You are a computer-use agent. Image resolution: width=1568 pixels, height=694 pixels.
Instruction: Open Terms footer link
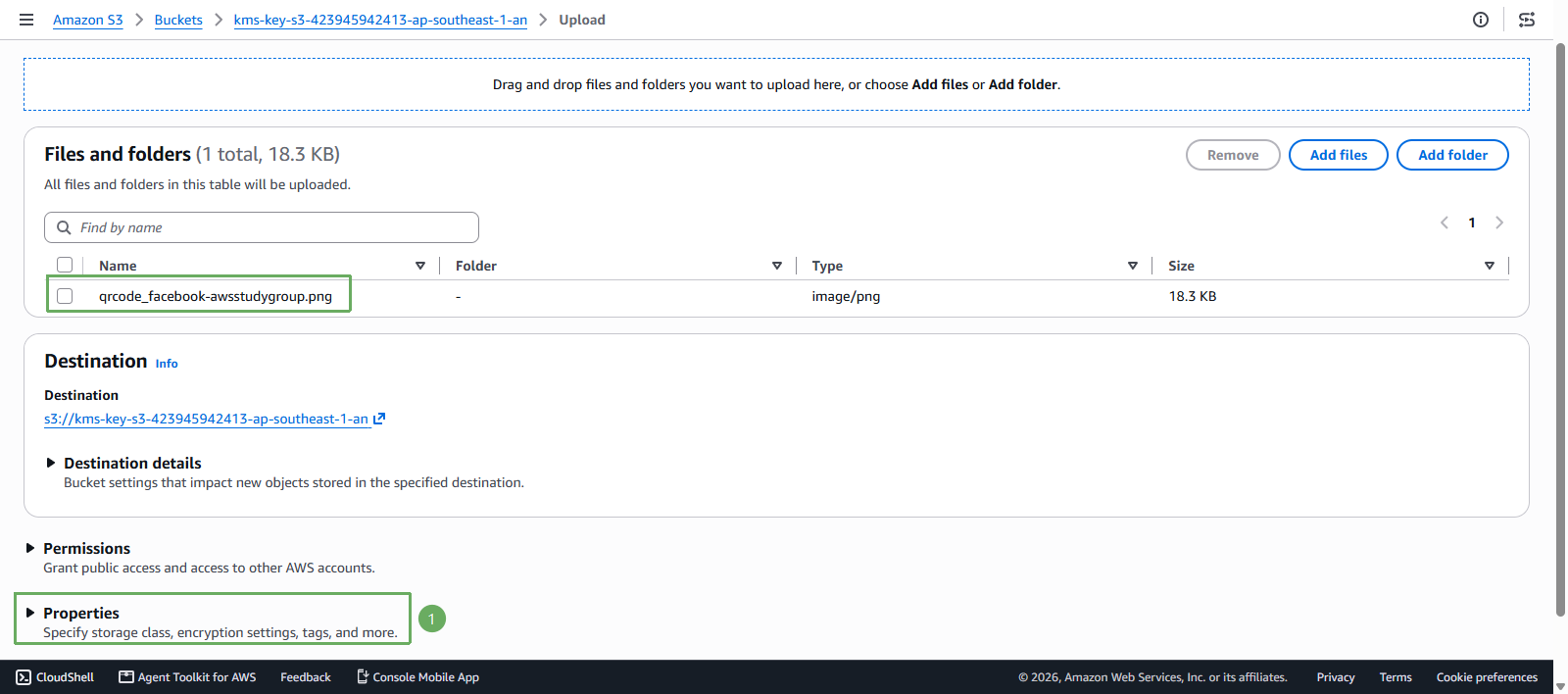[1396, 677]
